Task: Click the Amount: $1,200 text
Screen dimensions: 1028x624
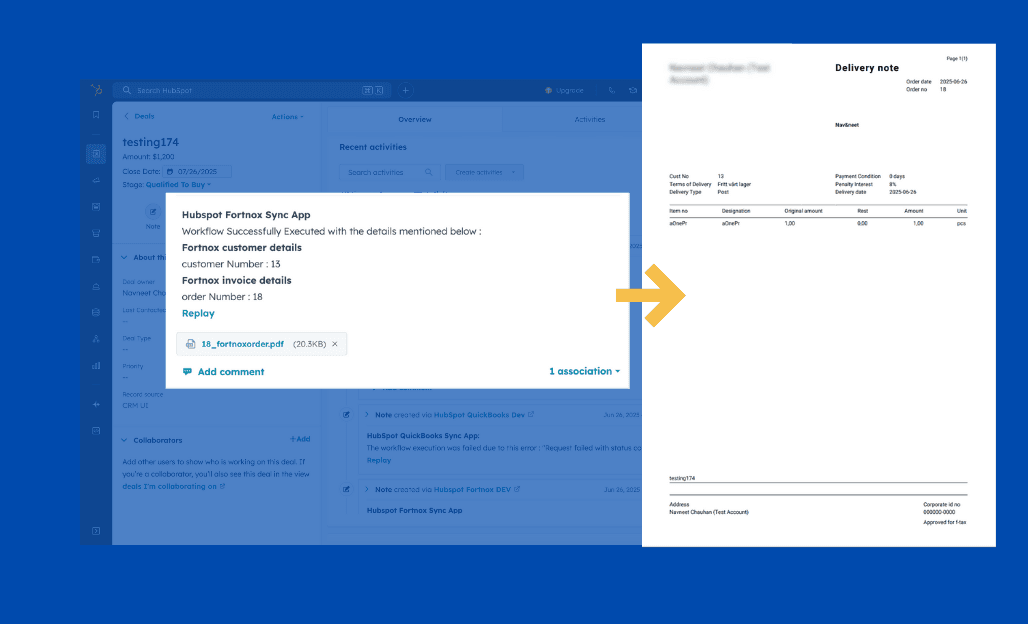Action: coord(148,157)
